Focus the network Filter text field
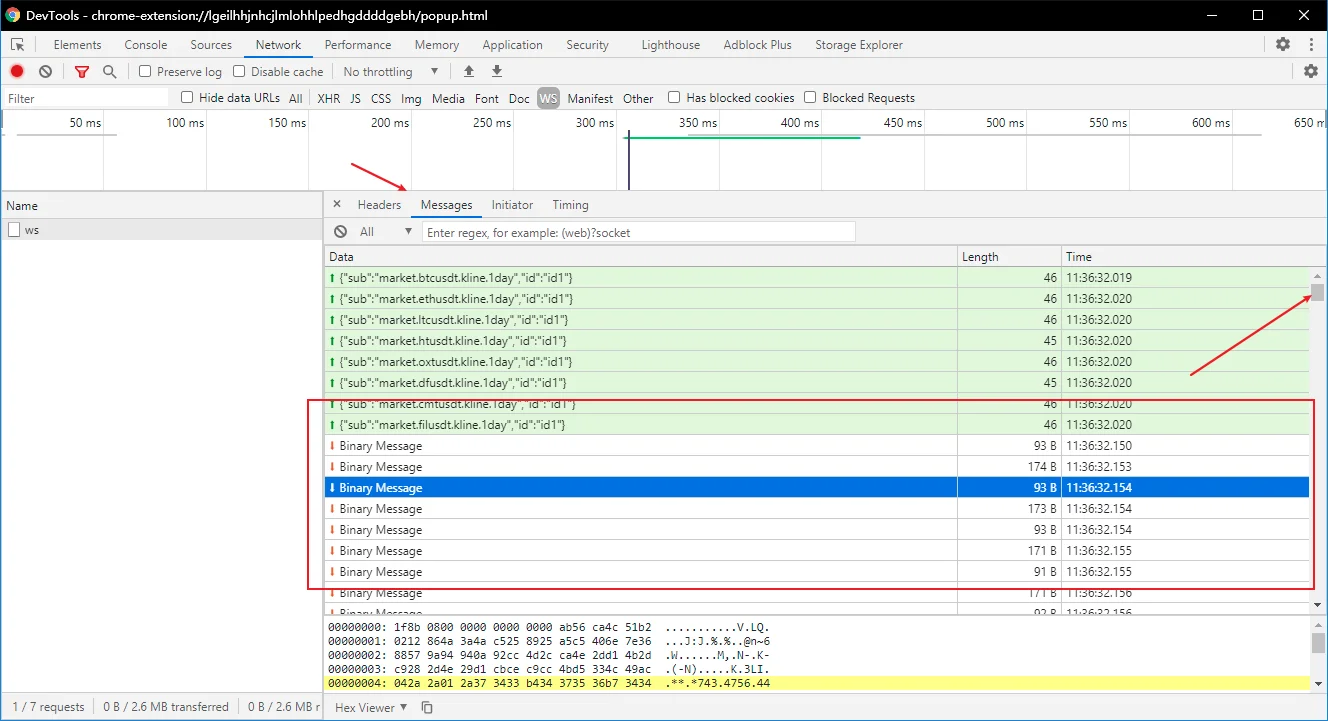 tap(86, 98)
